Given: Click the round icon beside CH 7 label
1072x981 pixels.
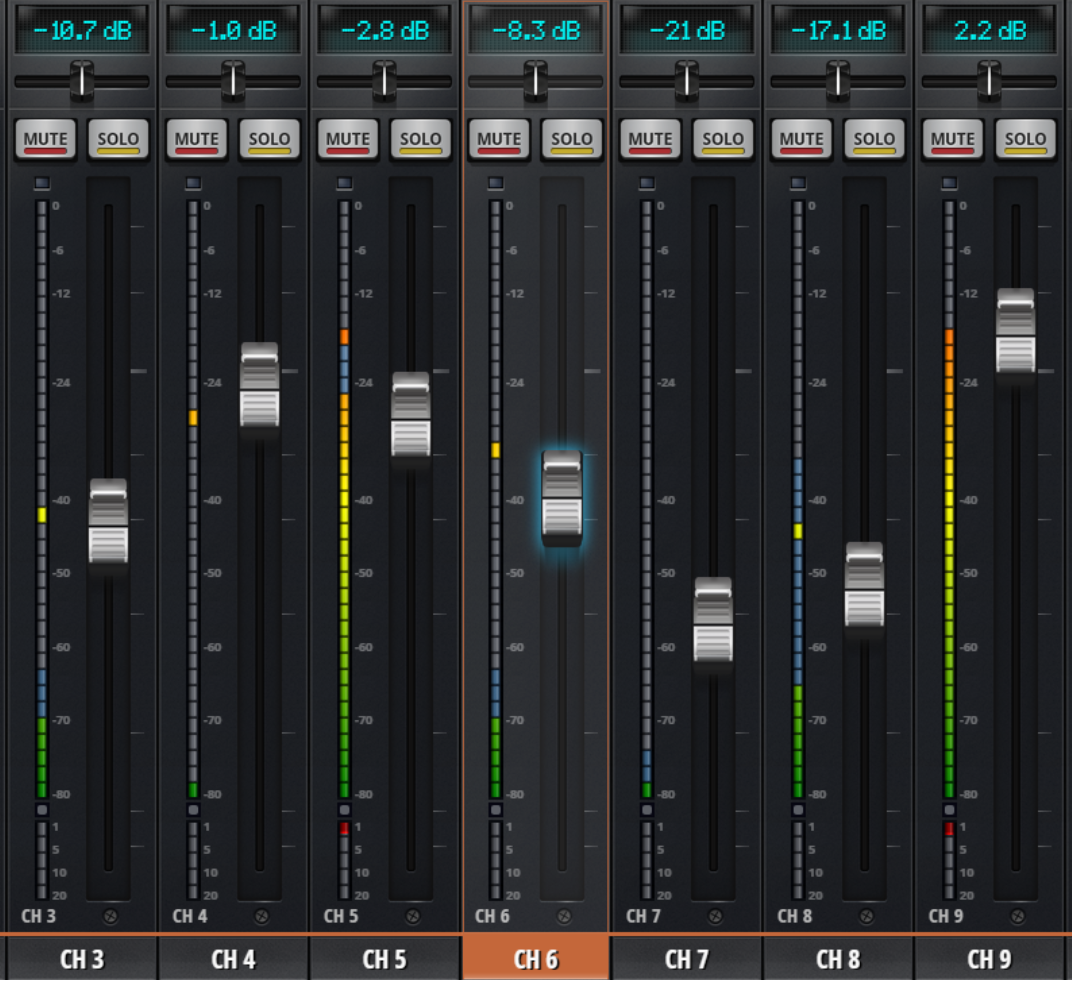Looking at the screenshot, I should click(714, 916).
